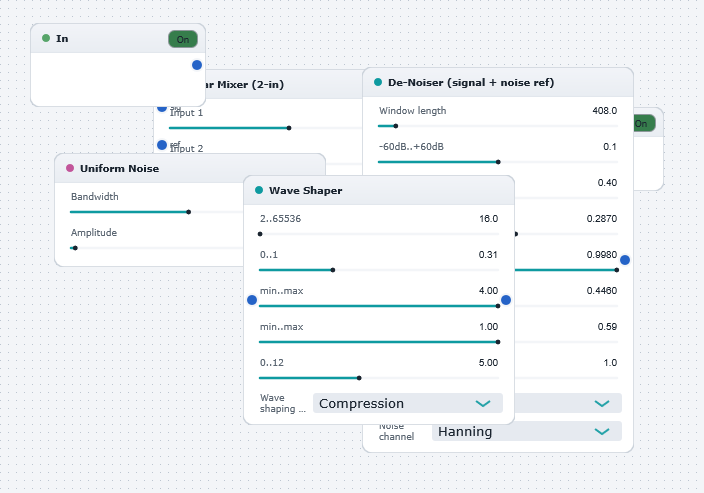Click the Wave Shaper 0..12 slider

coord(379,378)
